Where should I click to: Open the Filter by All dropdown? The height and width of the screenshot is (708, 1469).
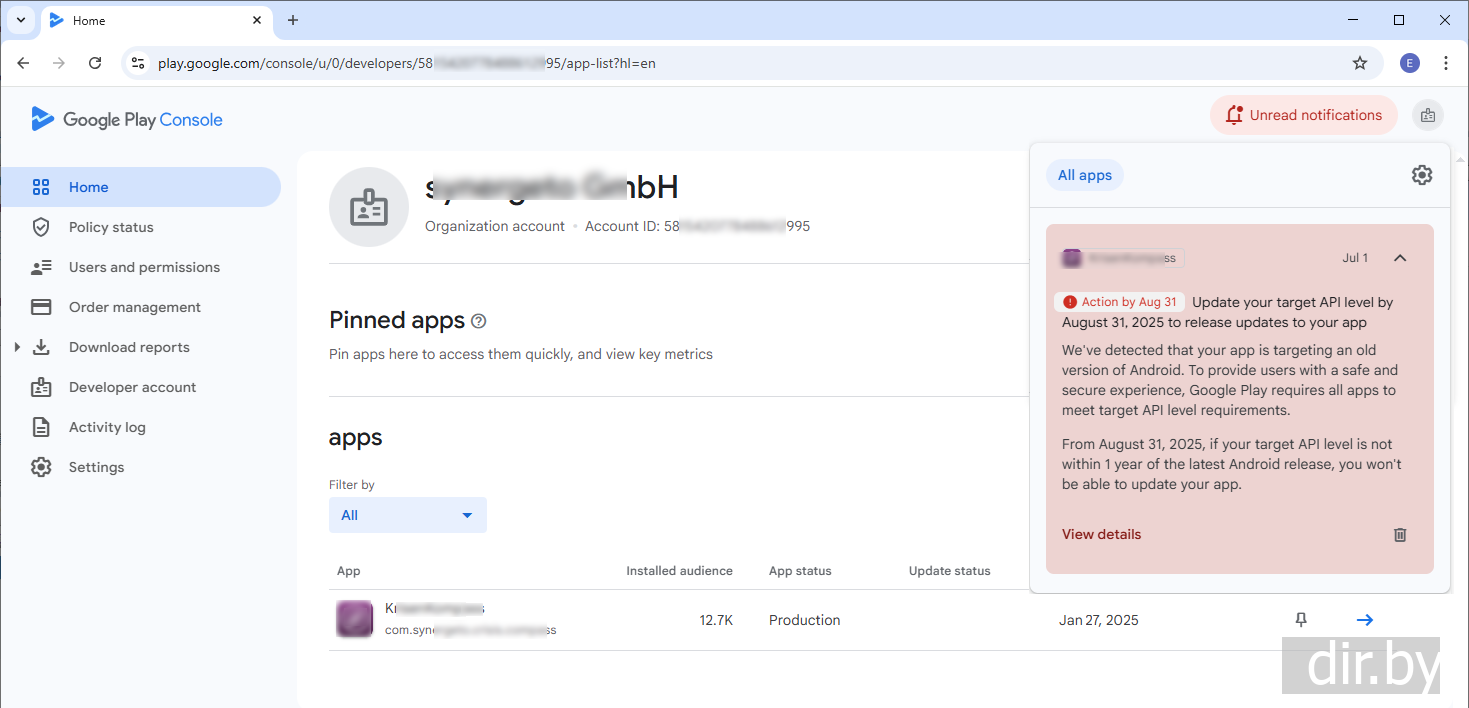pos(407,515)
